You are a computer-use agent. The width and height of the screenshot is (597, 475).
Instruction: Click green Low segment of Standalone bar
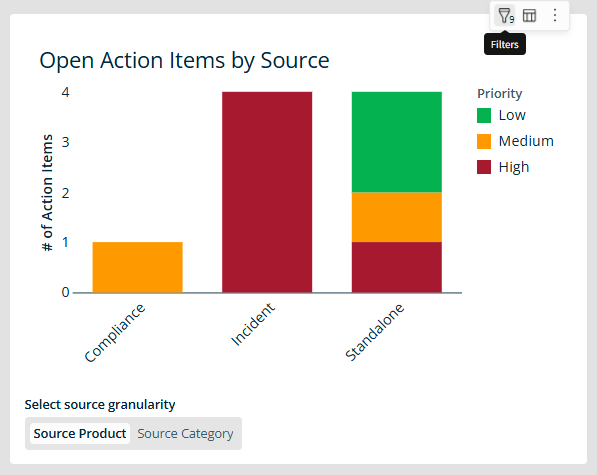pyautogui.click(x=397, y=142)
